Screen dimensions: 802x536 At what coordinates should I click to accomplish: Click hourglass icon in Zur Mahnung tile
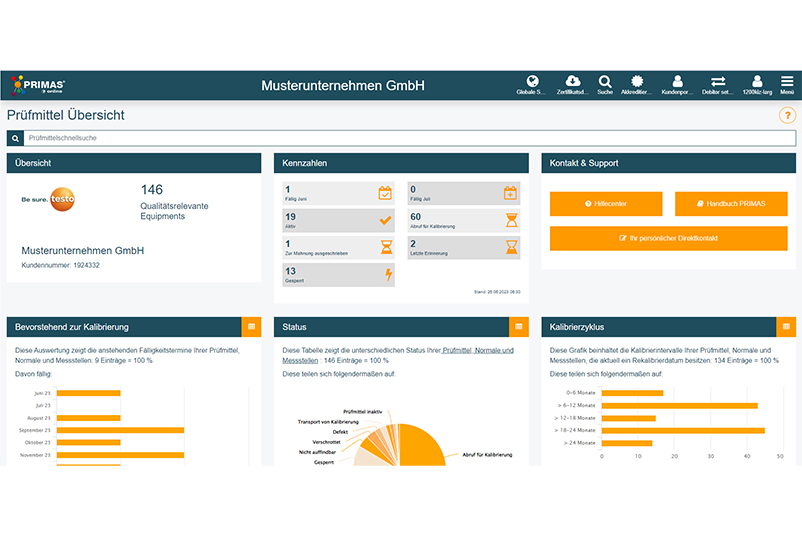pos(387,247)
